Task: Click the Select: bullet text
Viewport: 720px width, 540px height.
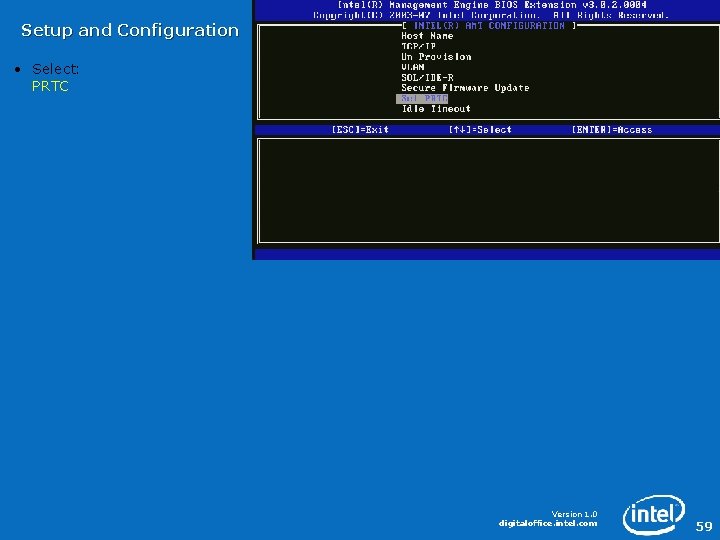Action: tap(56, 69)
